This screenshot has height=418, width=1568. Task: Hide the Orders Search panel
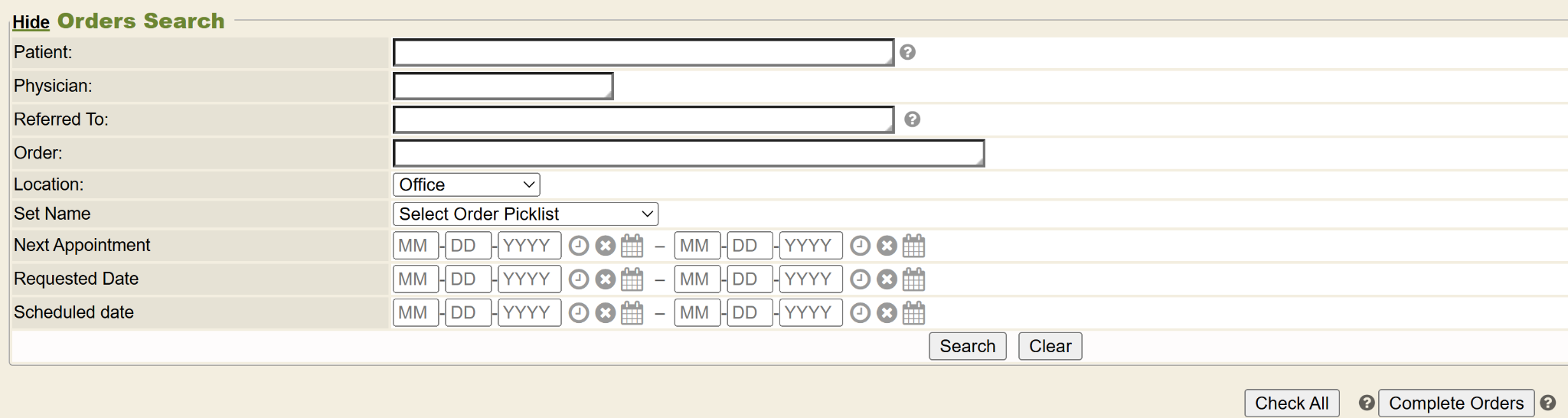click(31, 22)
